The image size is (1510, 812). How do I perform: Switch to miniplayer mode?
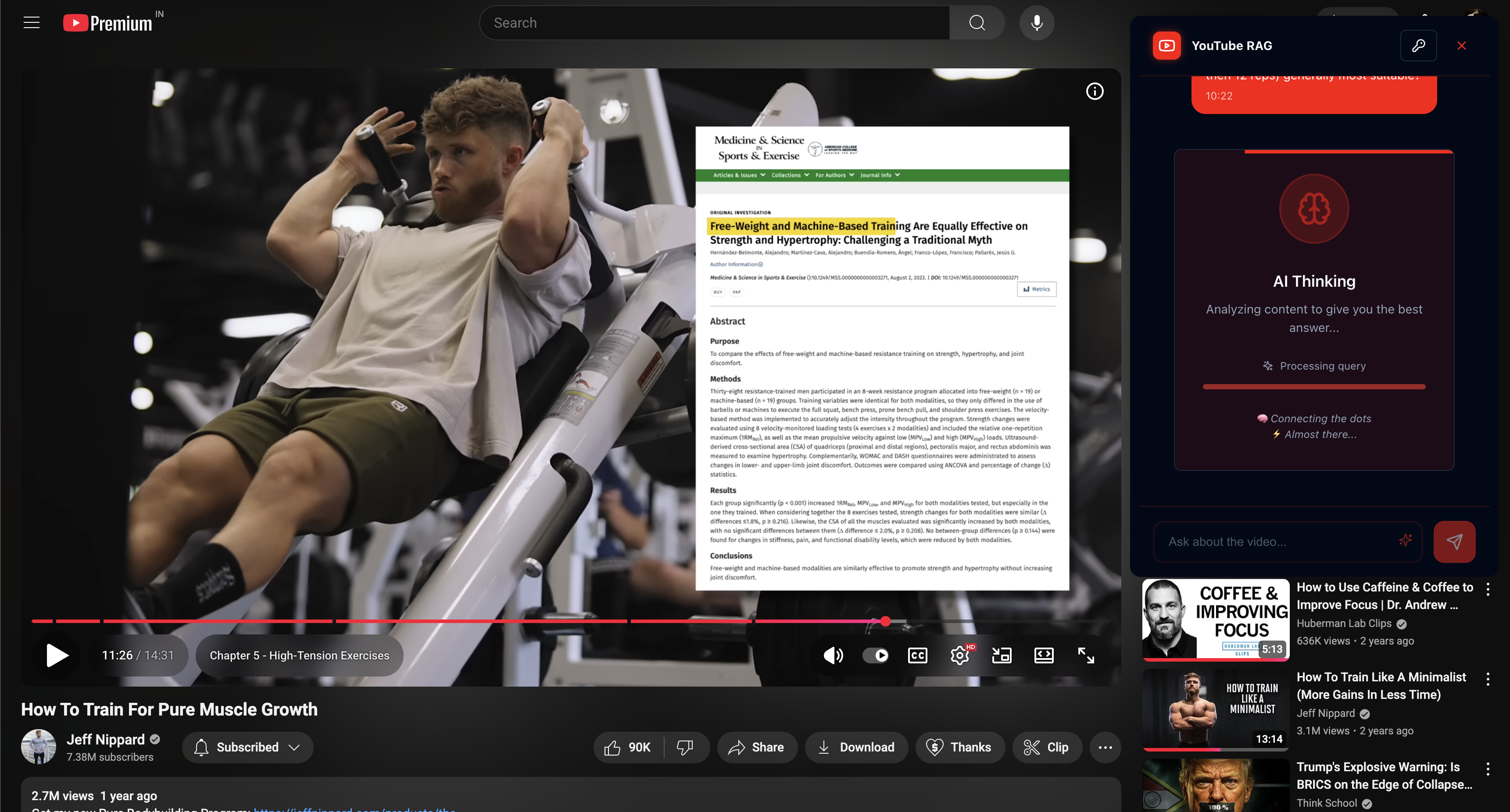click(x=1002, y=655)
